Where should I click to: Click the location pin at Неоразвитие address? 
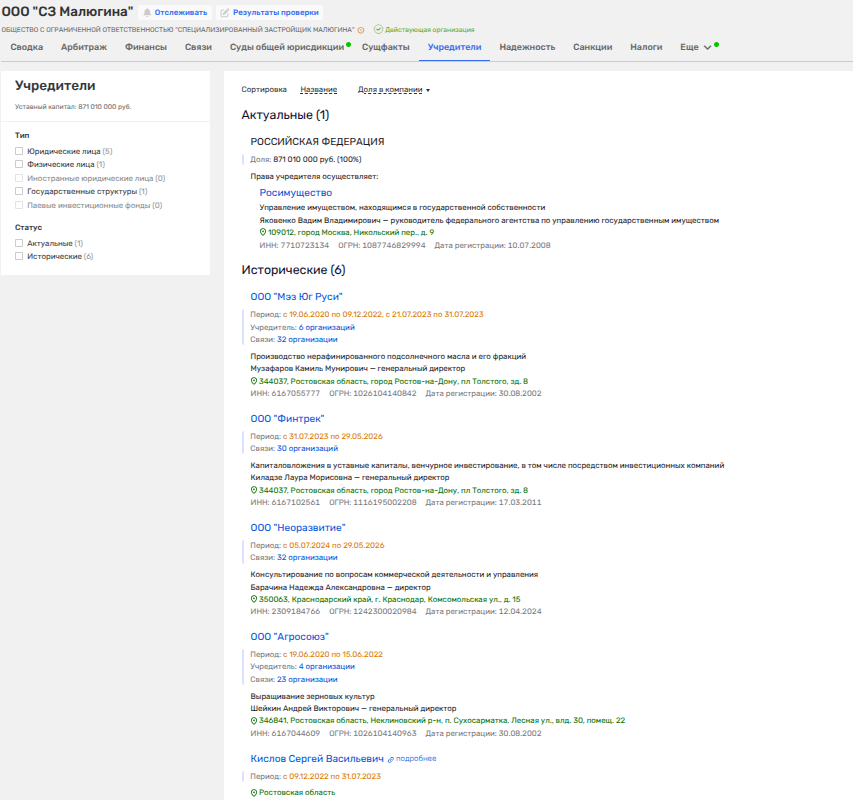tap(254, 599)
